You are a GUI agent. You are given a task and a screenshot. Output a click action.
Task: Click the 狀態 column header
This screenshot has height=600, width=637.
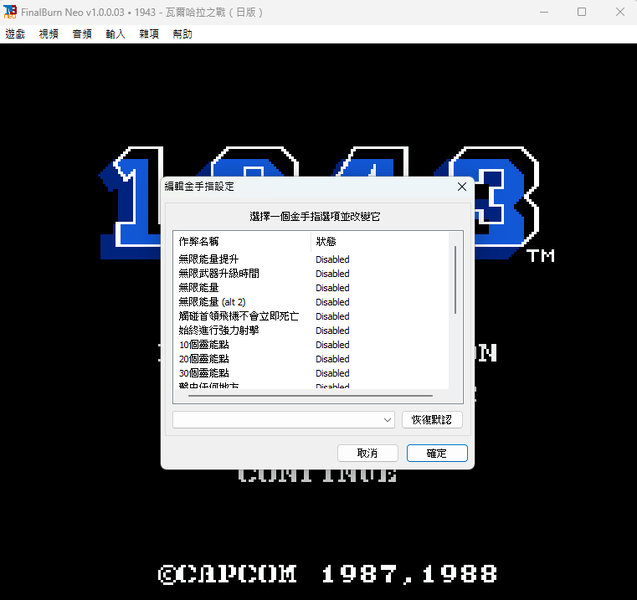(380, 242)
